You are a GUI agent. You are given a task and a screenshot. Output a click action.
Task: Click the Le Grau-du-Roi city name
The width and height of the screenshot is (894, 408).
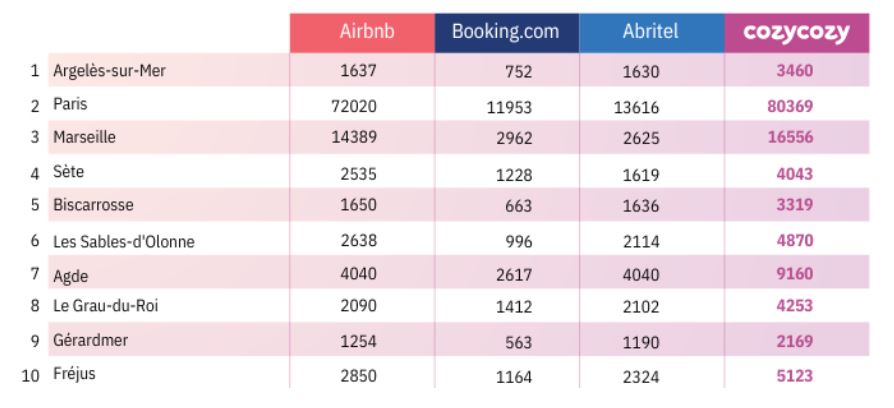click(x=105, y=307)
